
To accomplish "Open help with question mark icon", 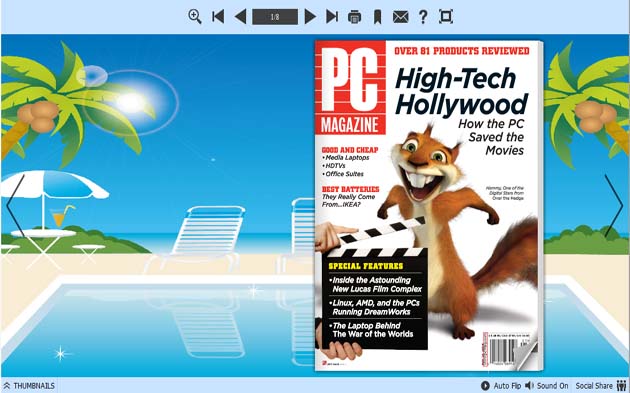I will click(423, 17).
